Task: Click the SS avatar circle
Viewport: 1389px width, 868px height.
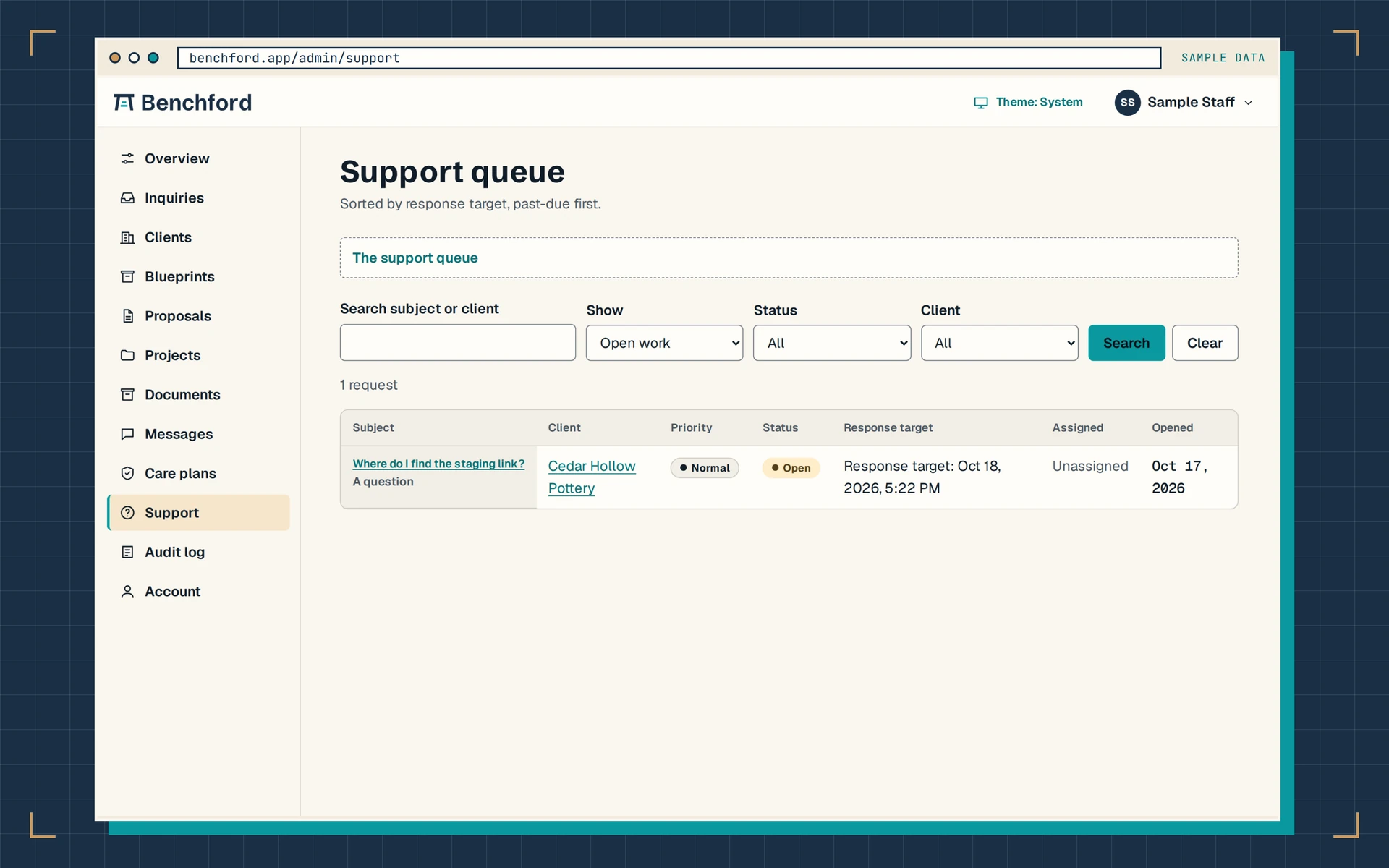Action: point(1127,102)
